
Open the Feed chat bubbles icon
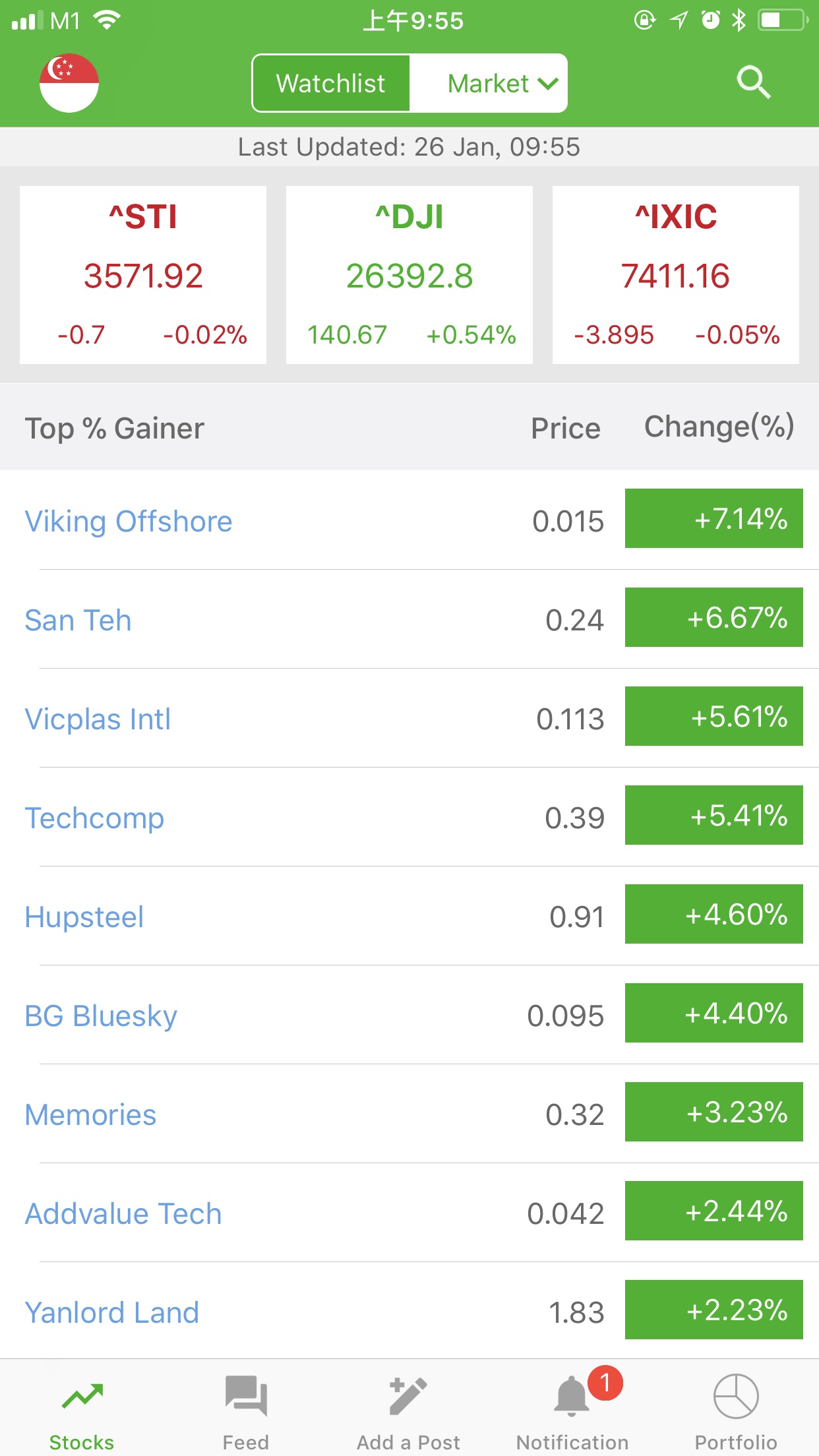coord(245,1397)
